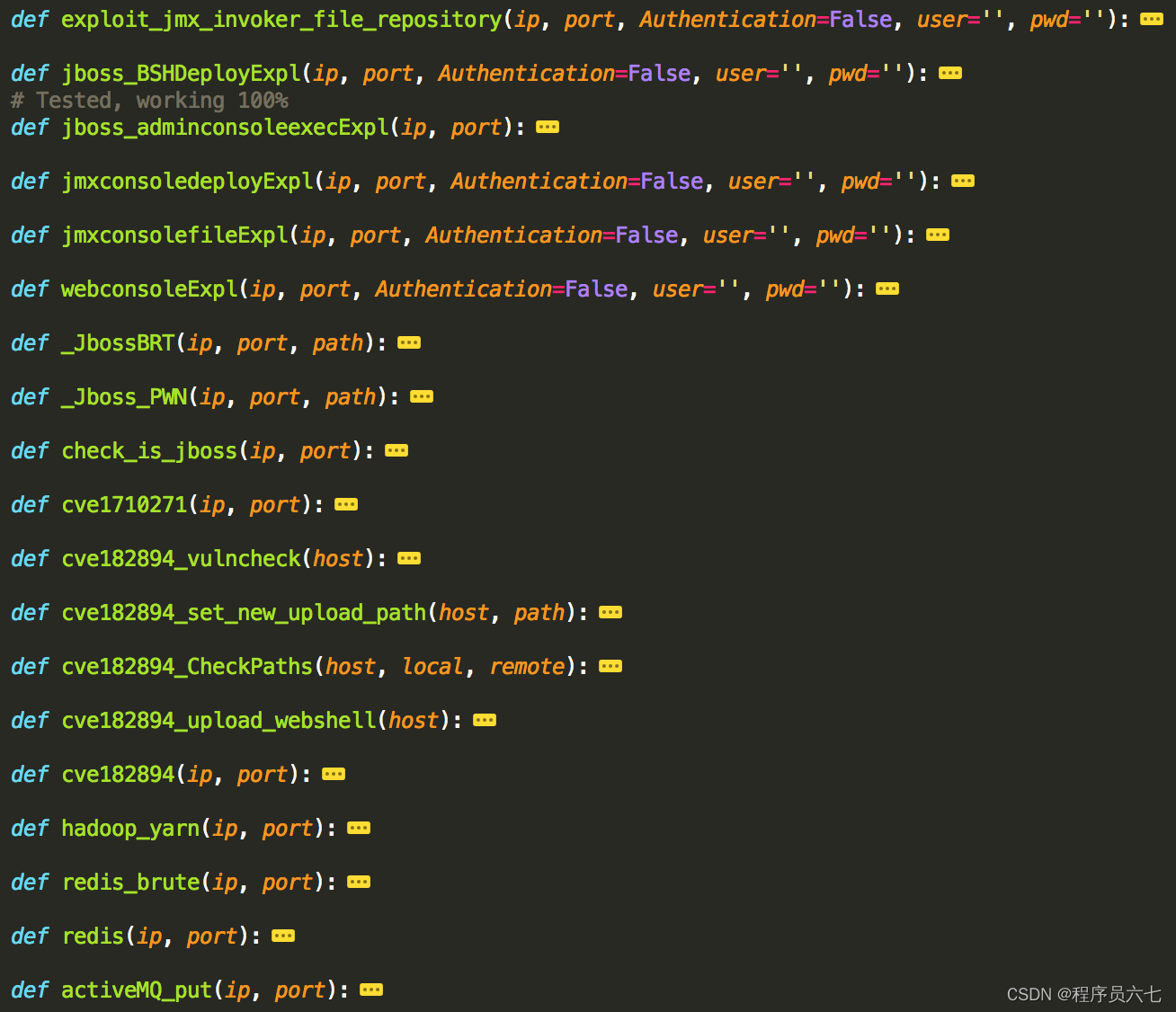The height and width of the screenshot is (1012, 1176).
Task: Click on webconsoleExpl function name
Action: (149, 289)
